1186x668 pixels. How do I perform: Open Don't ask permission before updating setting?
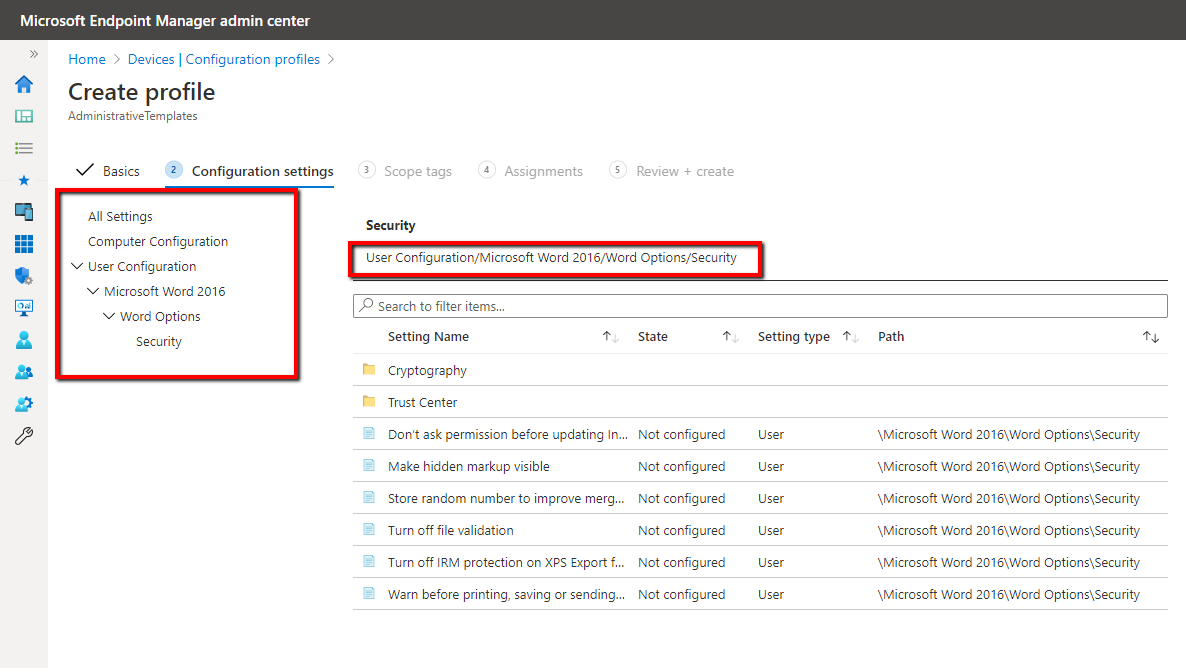coord(508,434)
